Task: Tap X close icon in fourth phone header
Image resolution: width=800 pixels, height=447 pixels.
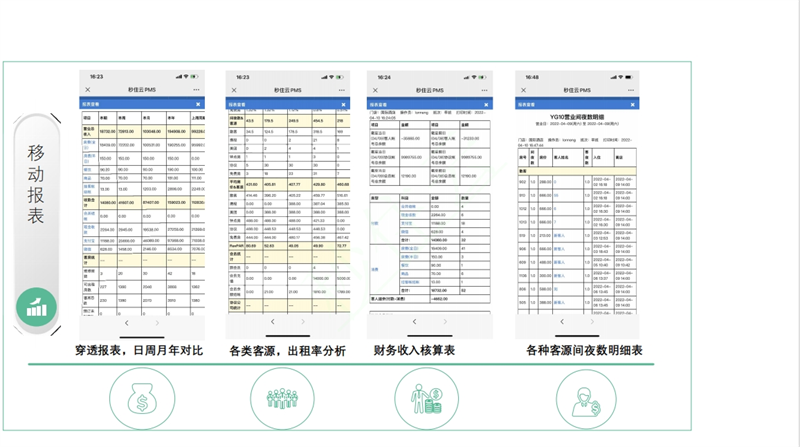Action: (x=522, y=89)
